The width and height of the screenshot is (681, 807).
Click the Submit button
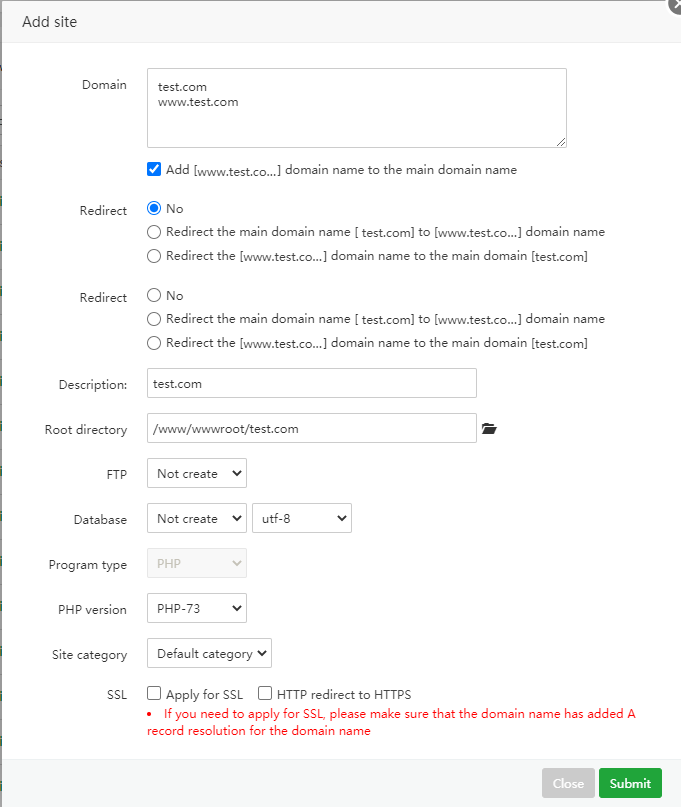coord(630,783)
